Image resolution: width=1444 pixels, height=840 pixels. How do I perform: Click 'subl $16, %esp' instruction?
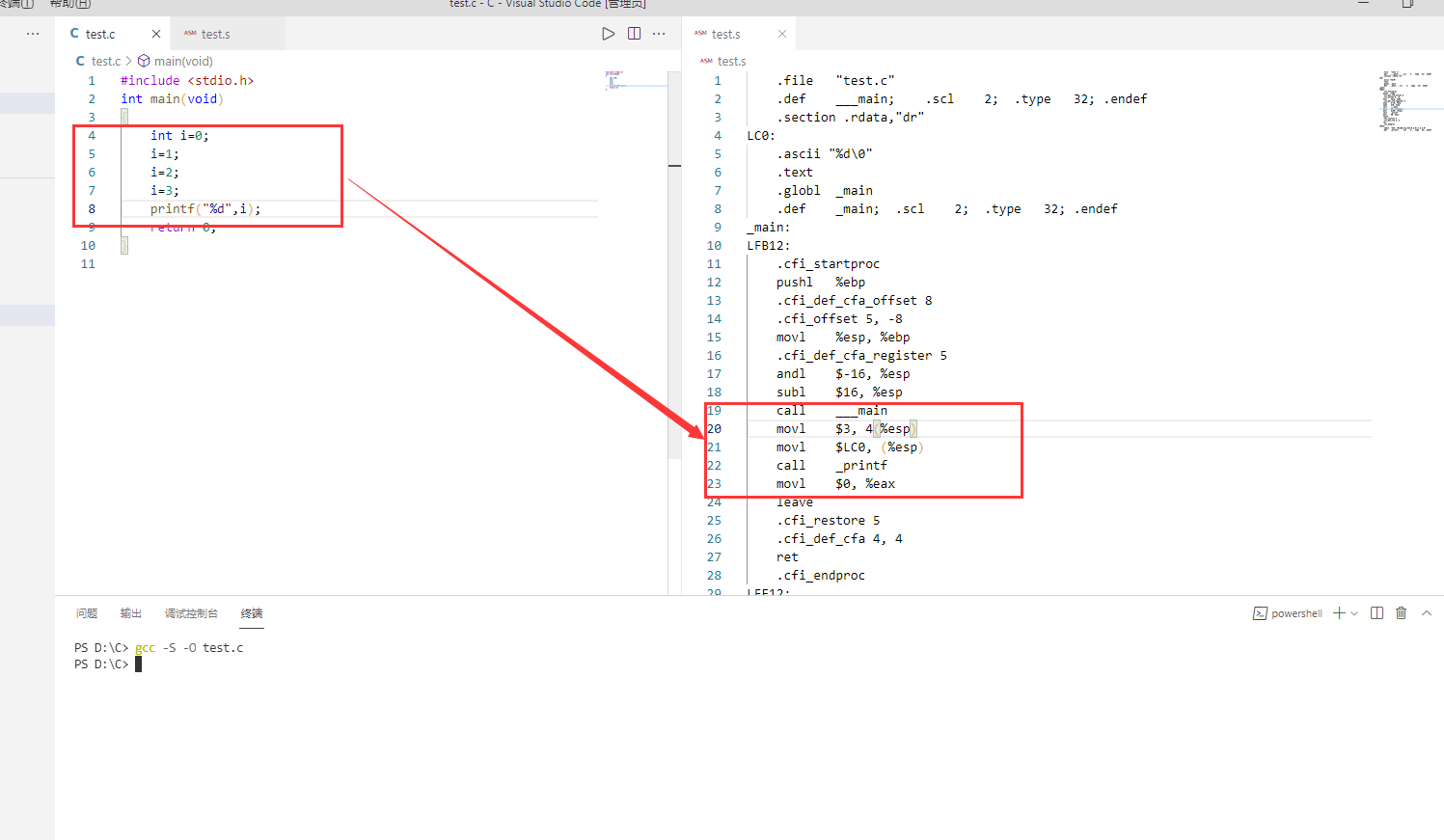pyautogui.click(x=839, y=393)
